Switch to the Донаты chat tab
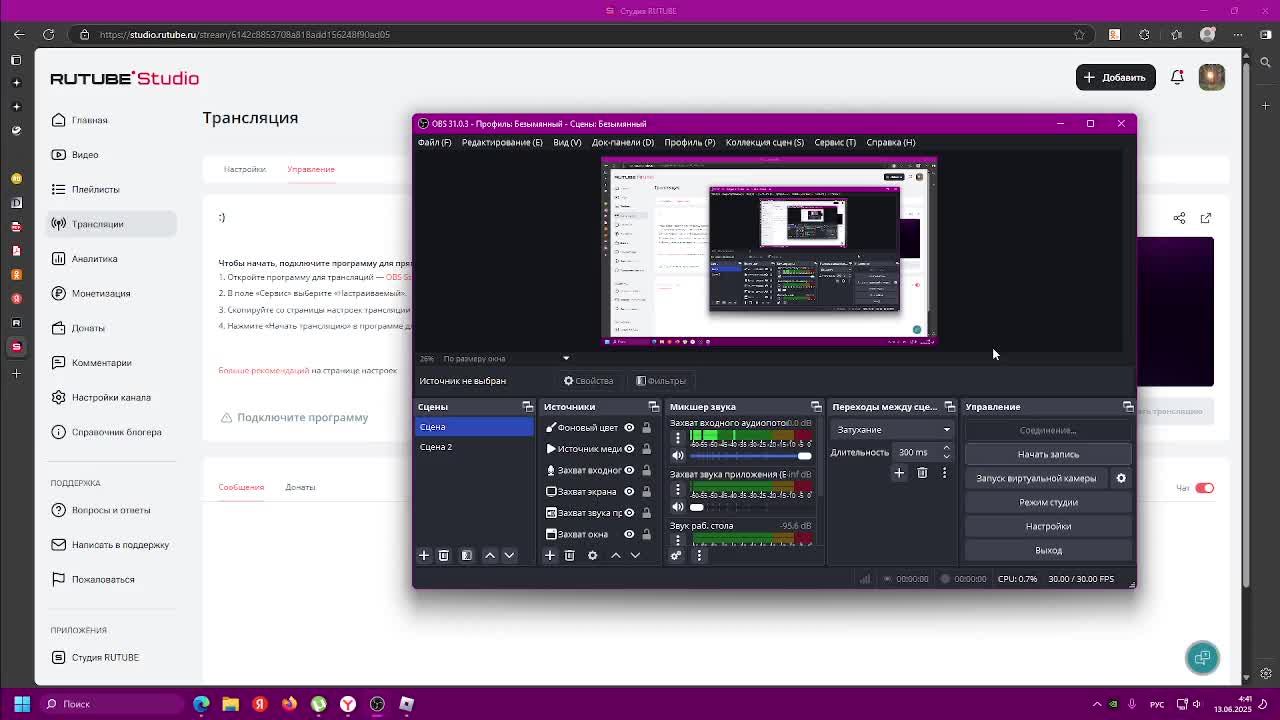This screenshot has height=720, width=1280. (x=300, y=487)
